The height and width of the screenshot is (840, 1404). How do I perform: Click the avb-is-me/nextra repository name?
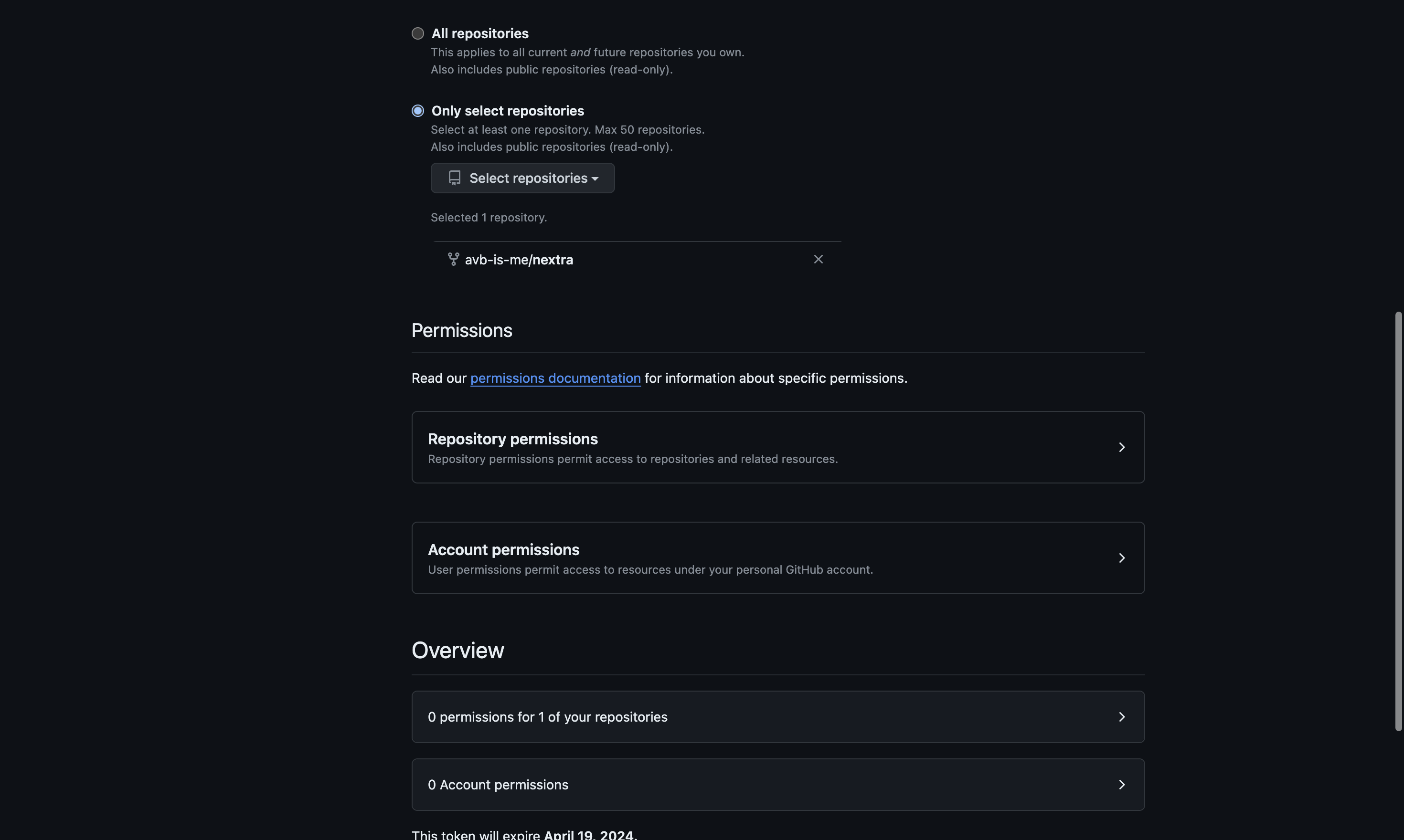tap(519, 259)
